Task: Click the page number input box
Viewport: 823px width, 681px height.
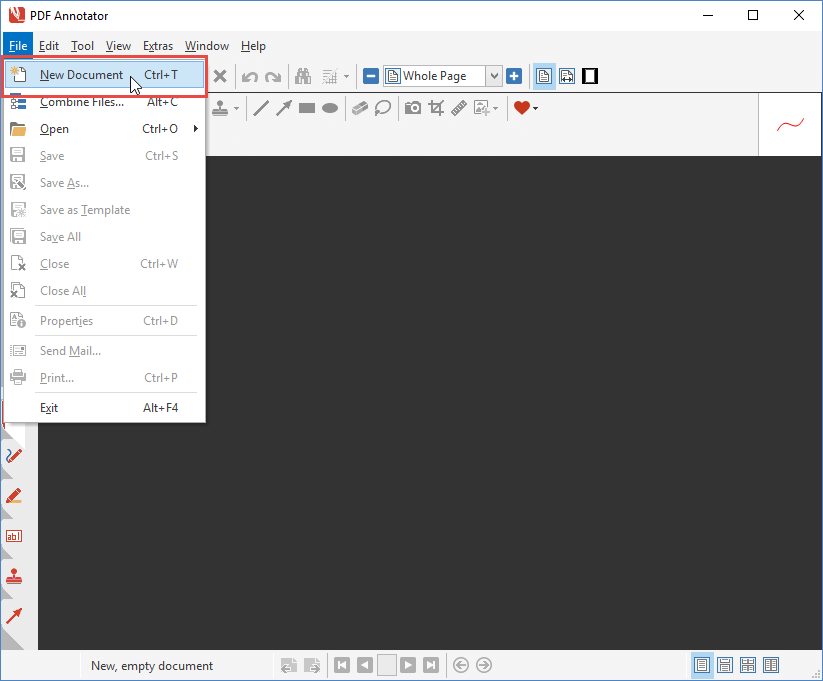Action: [387, 665]
